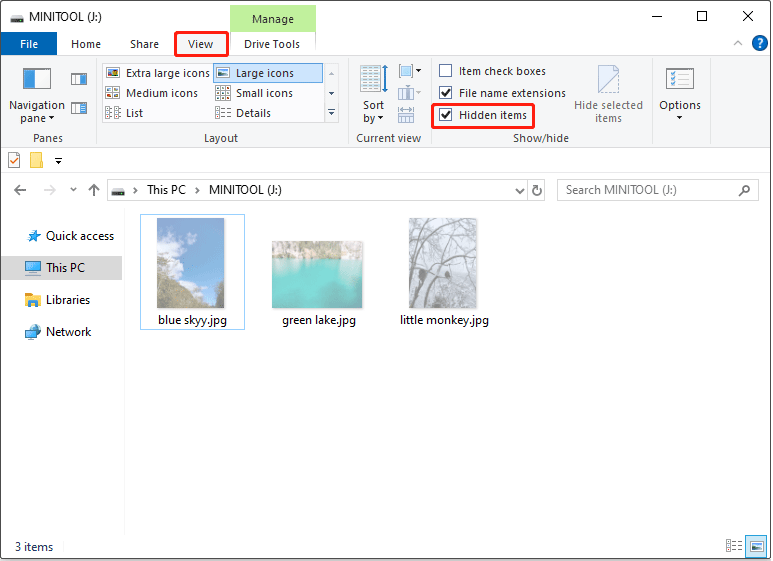Uncheck File name extensions
The width and height of the screenshot is (773, 561).
point(446,93)
